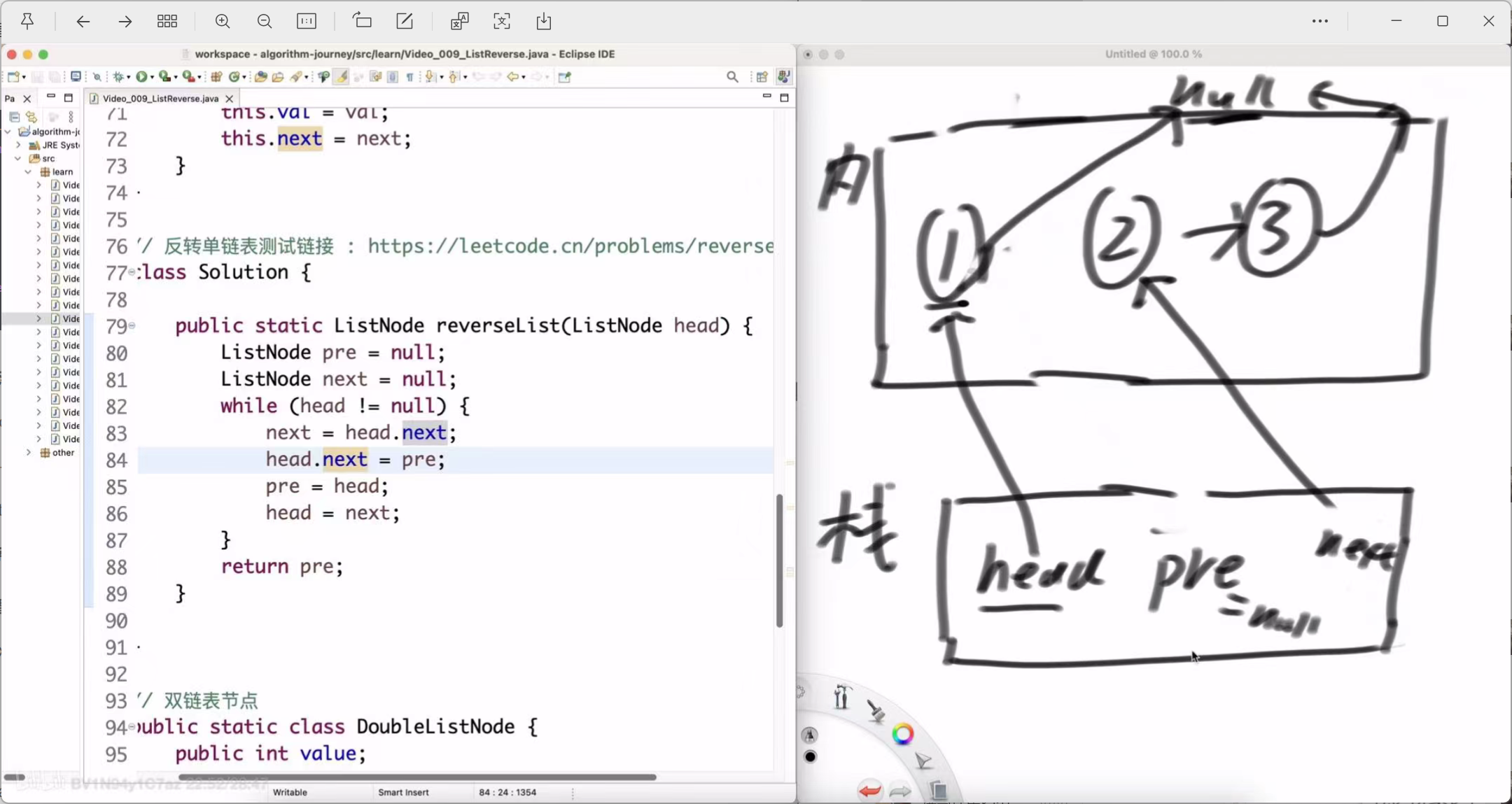Expand the JRE System Library node
The height and width of the screenshot is (804, 1512).
18,145
